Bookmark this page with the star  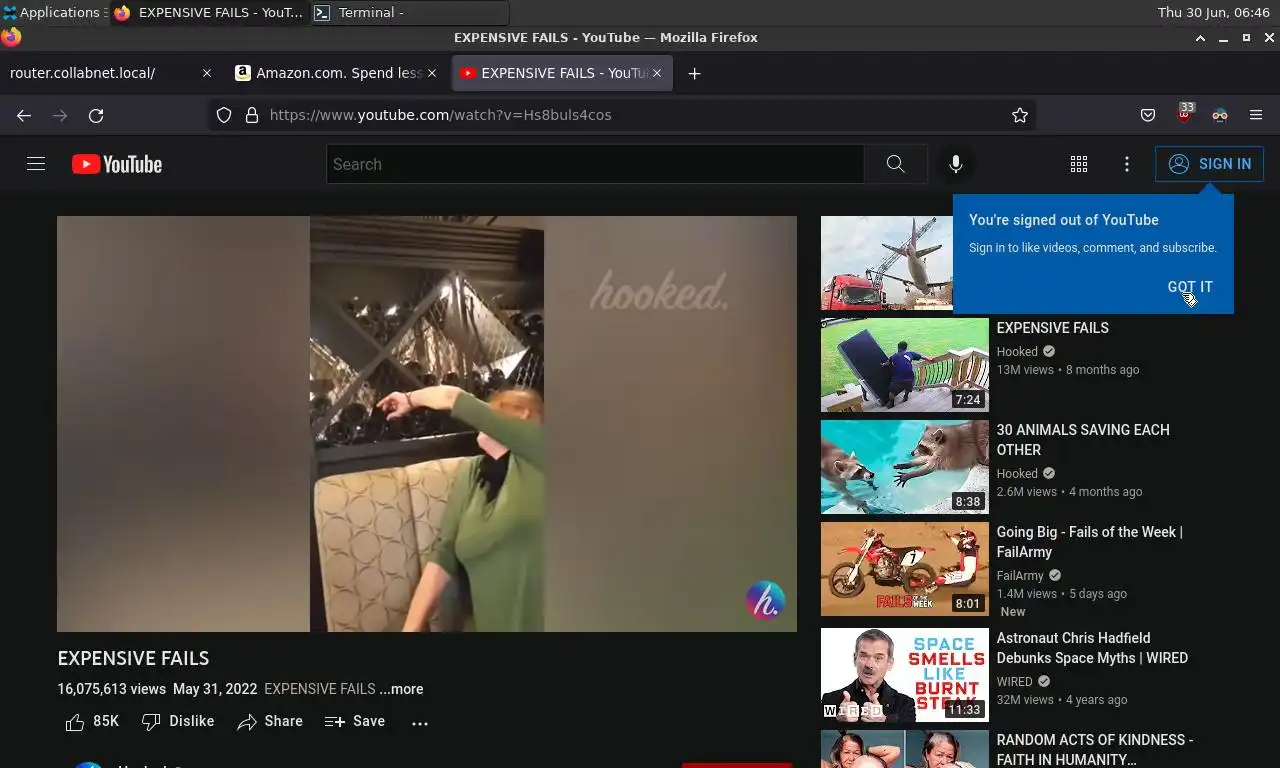click(1020, 115)
